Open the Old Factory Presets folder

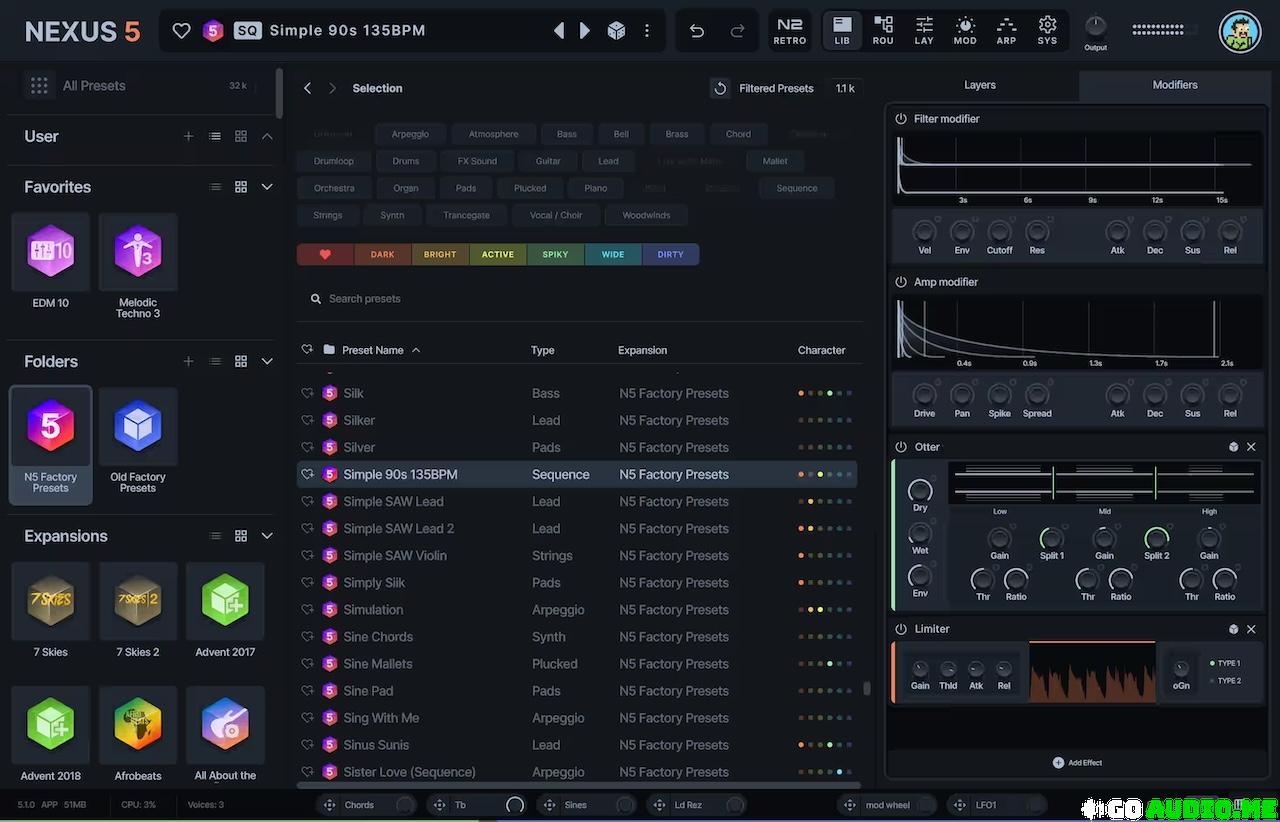(138, 427)
